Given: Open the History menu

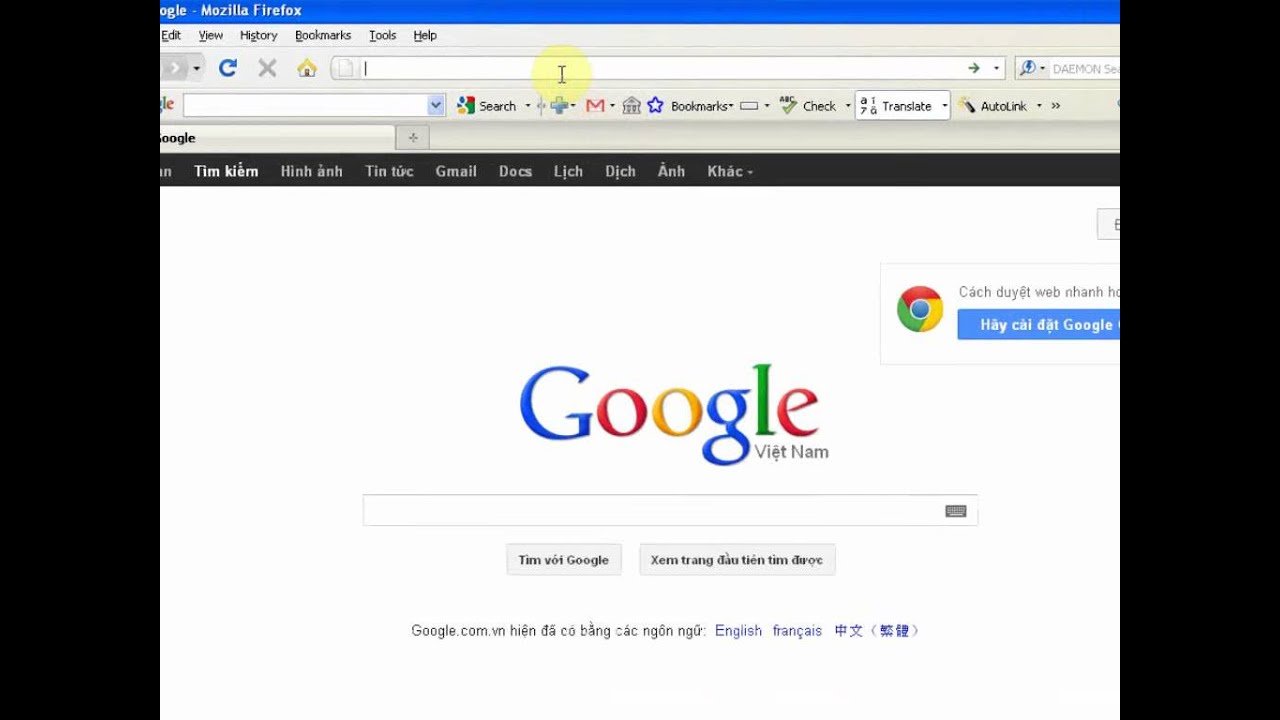Looking at the screenshot, I should click(258, 35).
